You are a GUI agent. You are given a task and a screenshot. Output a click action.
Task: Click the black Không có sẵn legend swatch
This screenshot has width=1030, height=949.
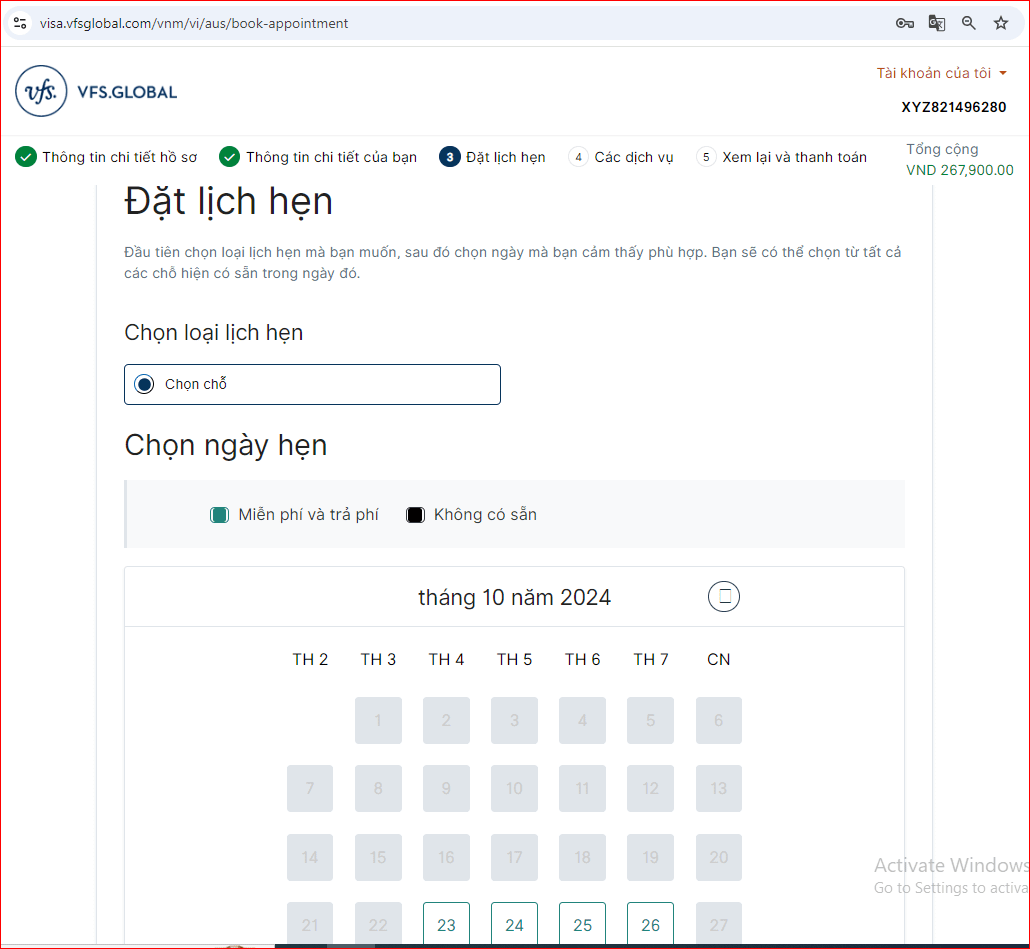coord(415,515)
